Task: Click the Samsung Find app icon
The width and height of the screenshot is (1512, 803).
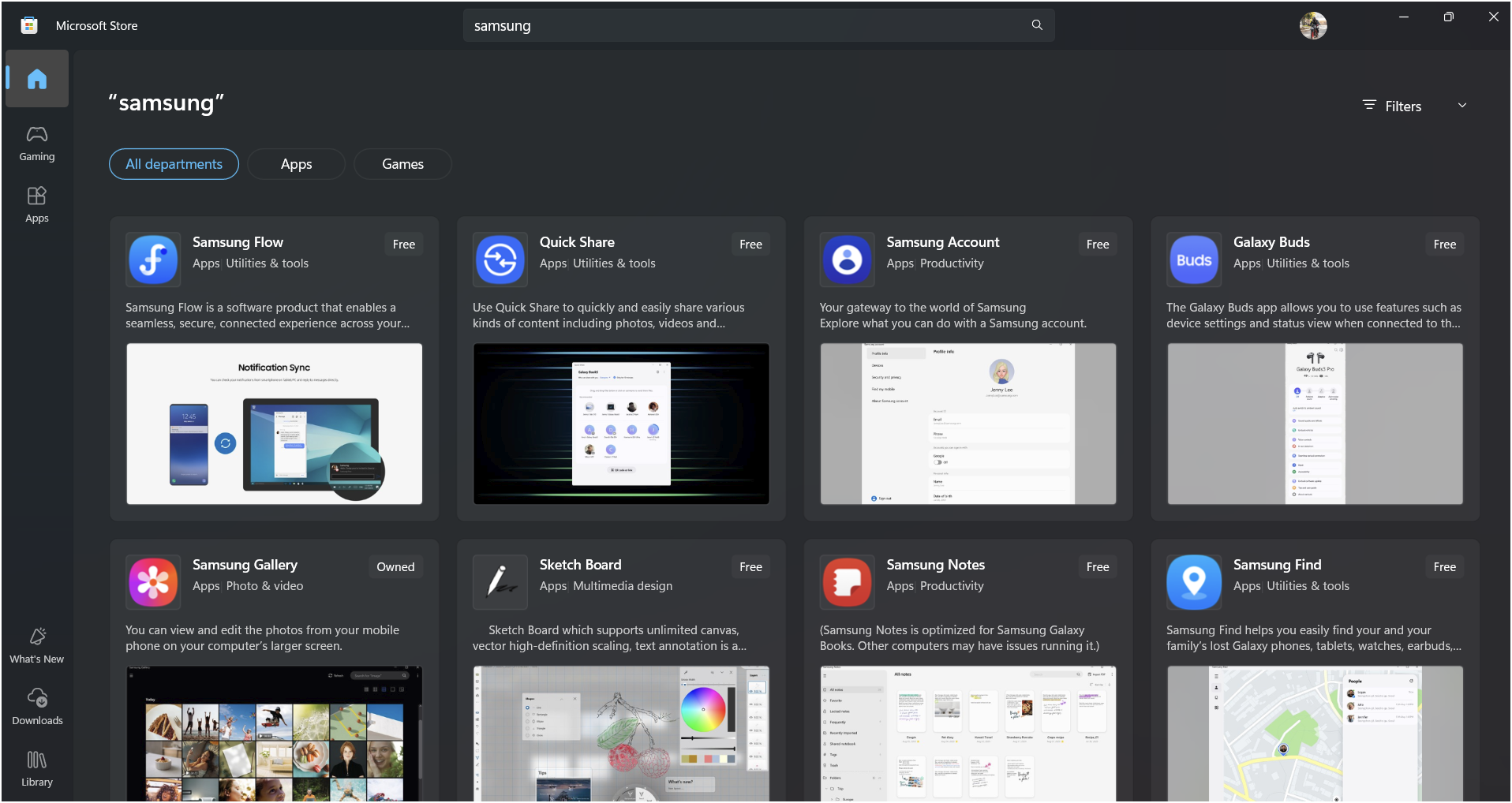Action: click(1194, 582)
